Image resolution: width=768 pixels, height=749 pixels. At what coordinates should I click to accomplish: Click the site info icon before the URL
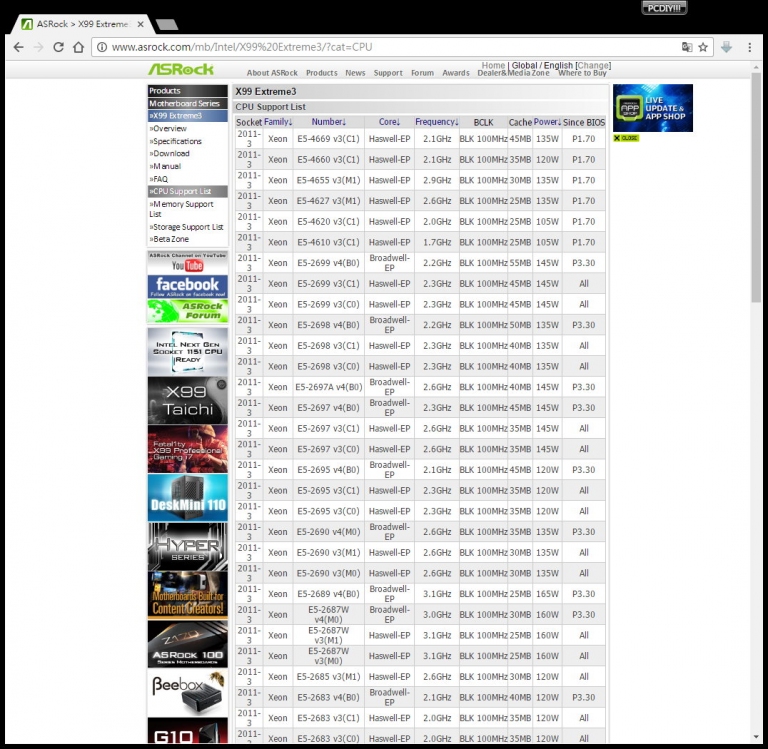pyautogui.click(x=101, y=47)
